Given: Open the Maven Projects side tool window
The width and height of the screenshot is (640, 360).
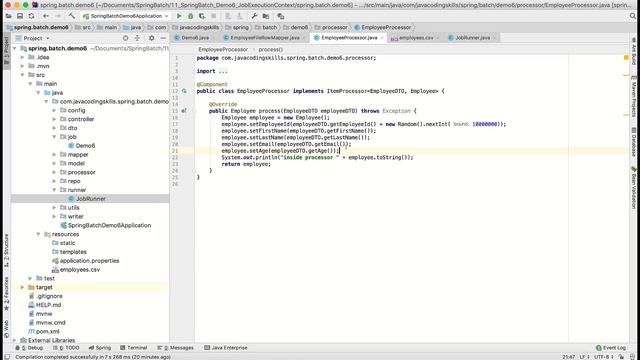Looking at the screenshot, I should [x=633, y=97].
